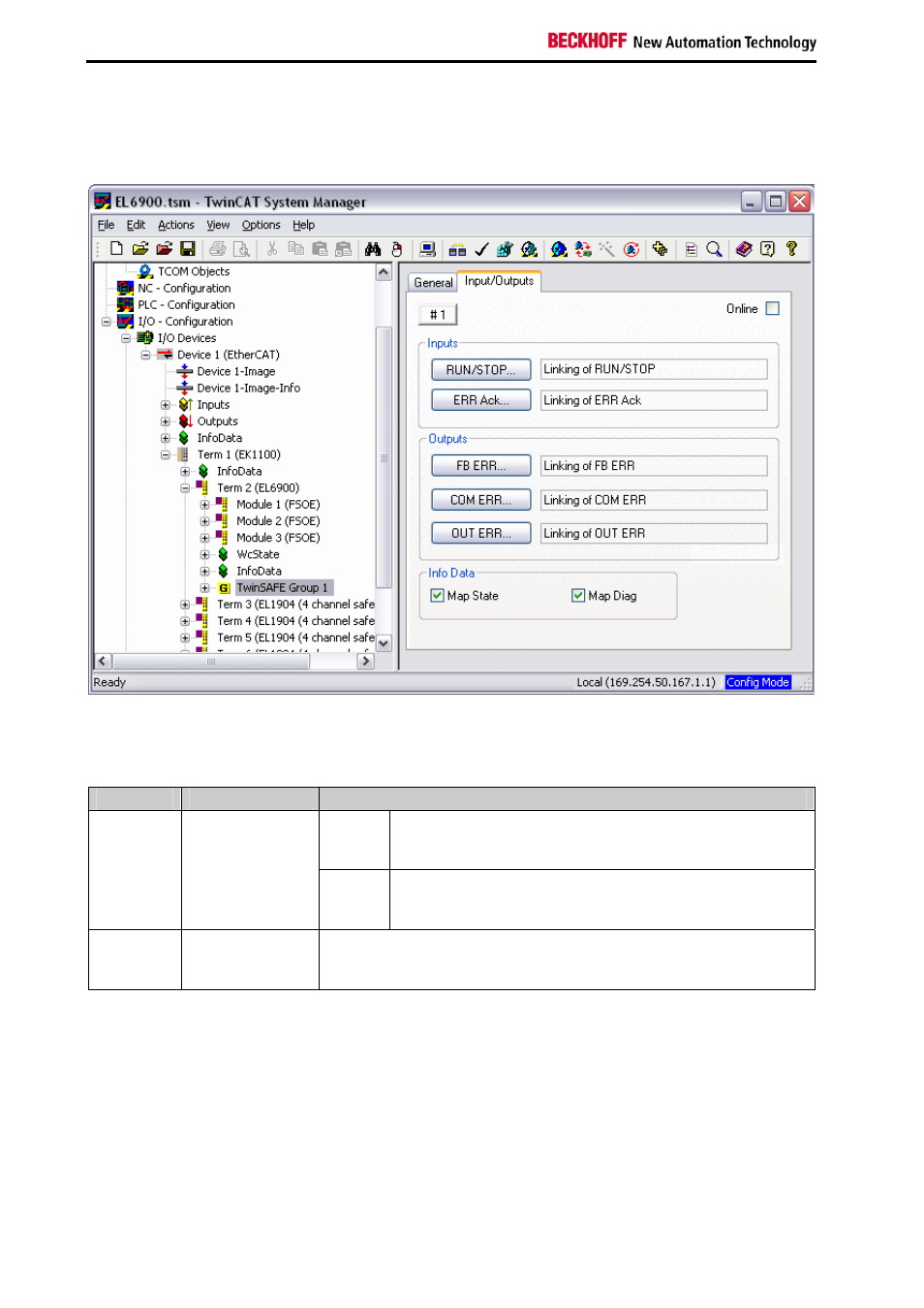Click the Linking of COM ERR field
Viewport: 924px width, 1308px height.
pyautogui.click(x=654, y=500)
